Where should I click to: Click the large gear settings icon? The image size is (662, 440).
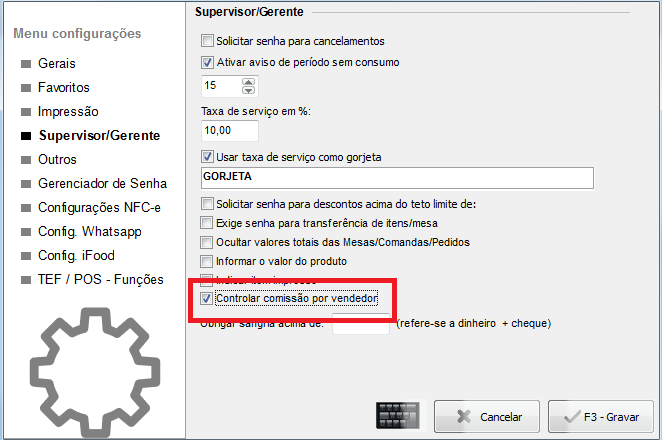click(x=95, y=372)
